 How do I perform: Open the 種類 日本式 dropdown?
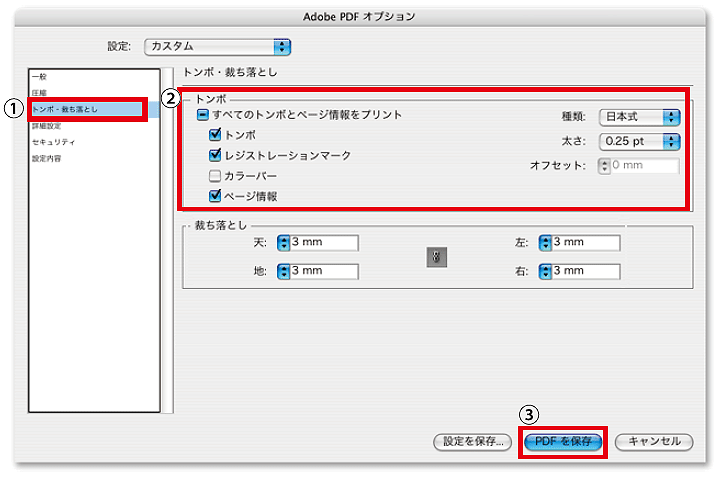639,117
